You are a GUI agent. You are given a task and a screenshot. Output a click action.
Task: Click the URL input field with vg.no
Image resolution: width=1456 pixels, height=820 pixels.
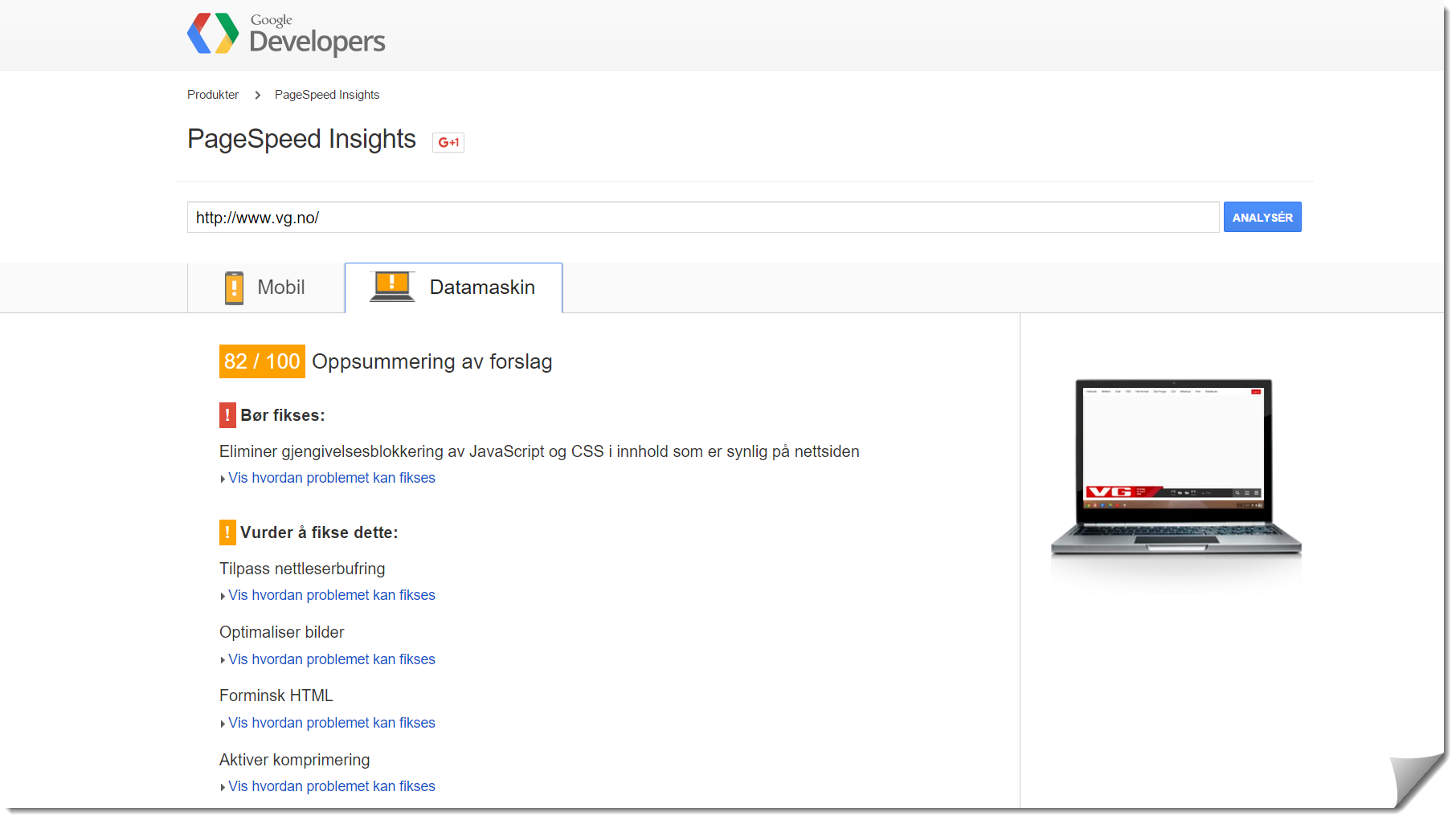click(703, 217)
